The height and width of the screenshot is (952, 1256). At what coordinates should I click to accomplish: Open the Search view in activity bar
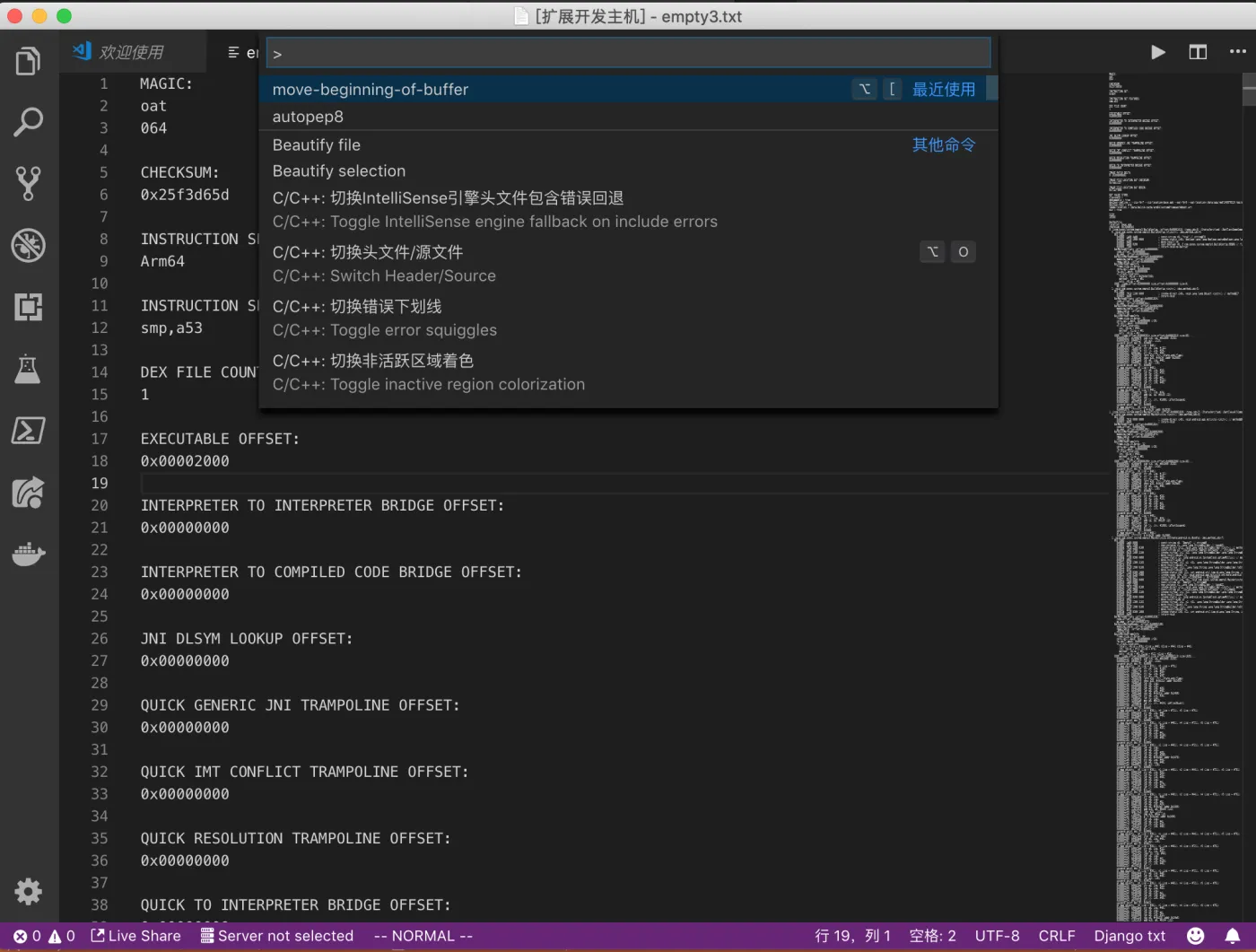point(29,122)
